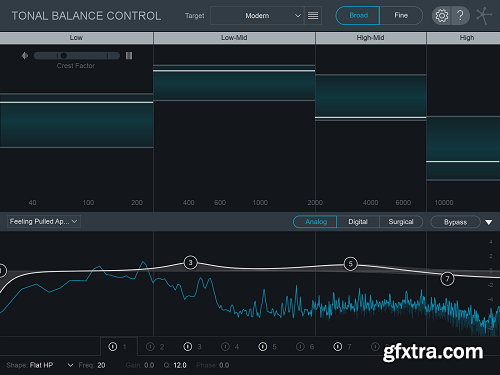Switch to Broad view

[358, 16]
